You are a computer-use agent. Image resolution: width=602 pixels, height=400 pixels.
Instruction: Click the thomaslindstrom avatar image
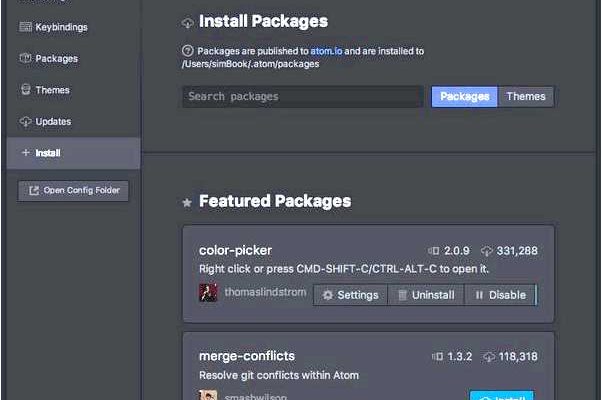(208, 293)
